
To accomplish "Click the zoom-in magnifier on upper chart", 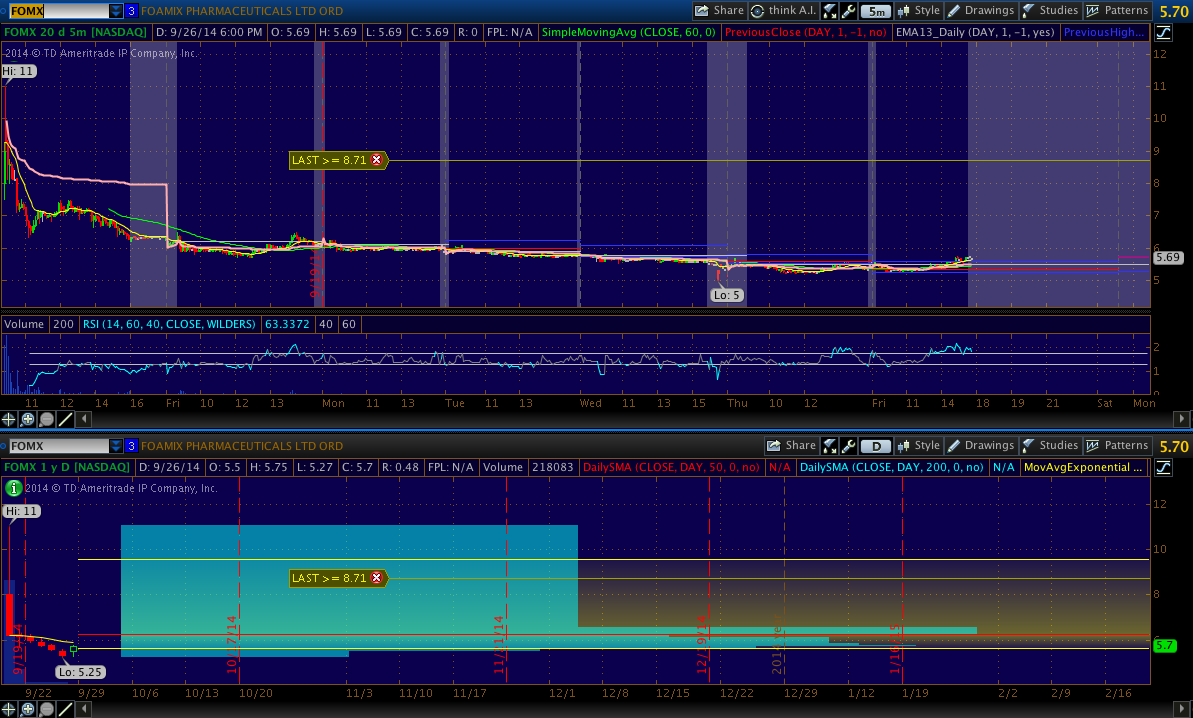I will 28,420.
